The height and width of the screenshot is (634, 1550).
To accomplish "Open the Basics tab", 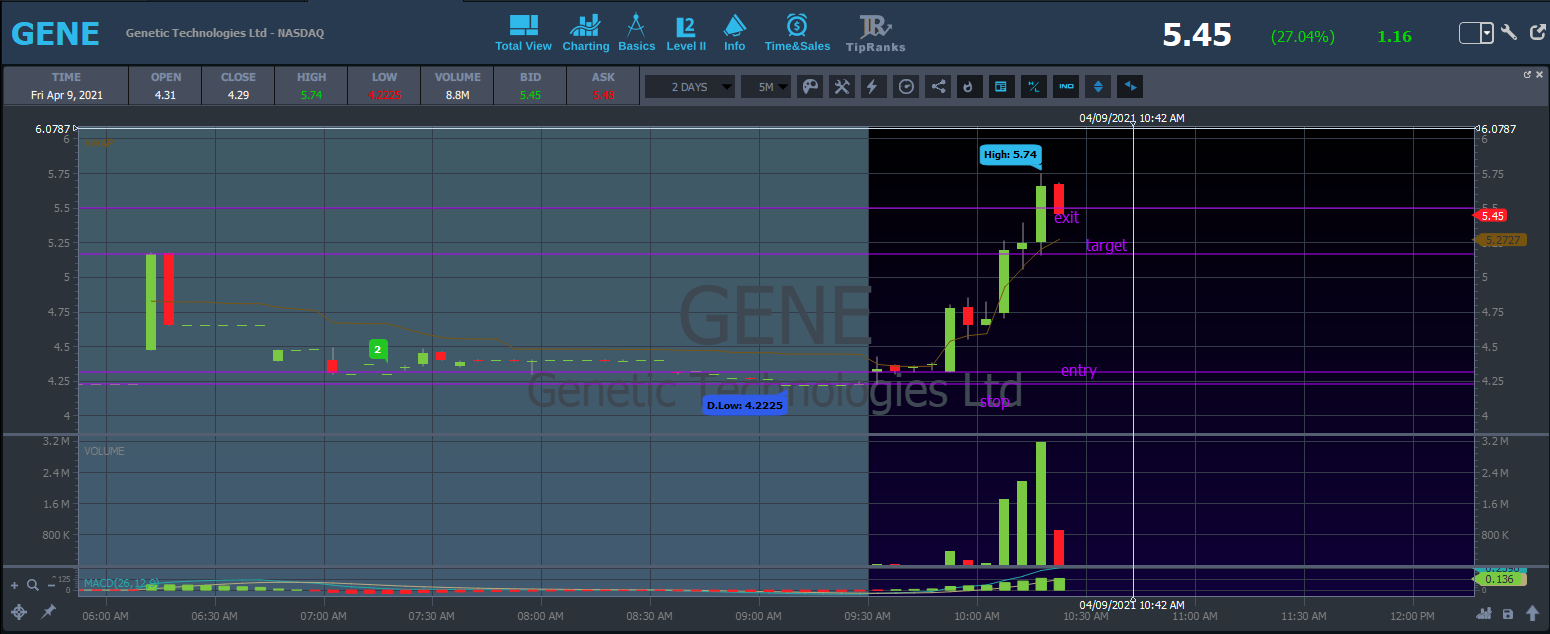I will click(636, 33).
